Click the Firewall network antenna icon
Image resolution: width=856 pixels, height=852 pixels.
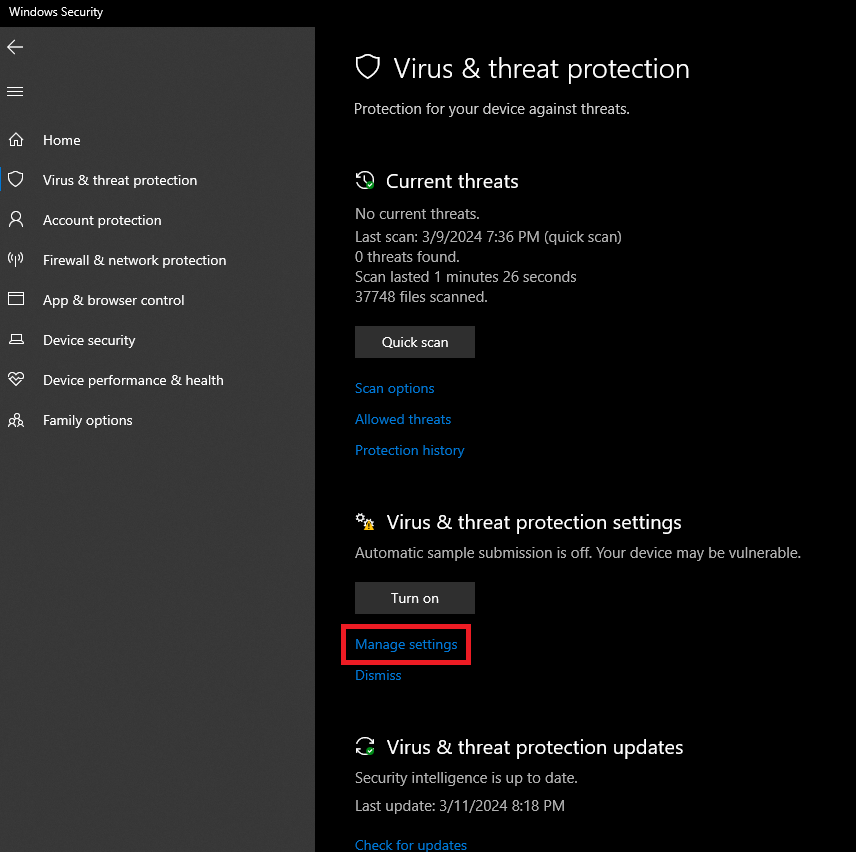[x=16, y=260]
